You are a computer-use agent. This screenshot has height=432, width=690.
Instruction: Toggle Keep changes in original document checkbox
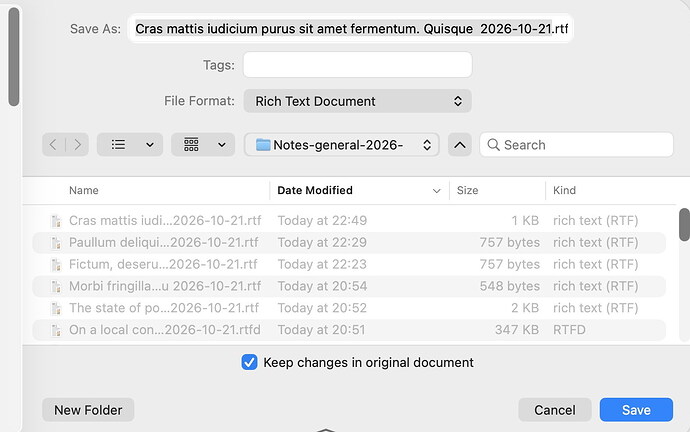click(249, 362)
